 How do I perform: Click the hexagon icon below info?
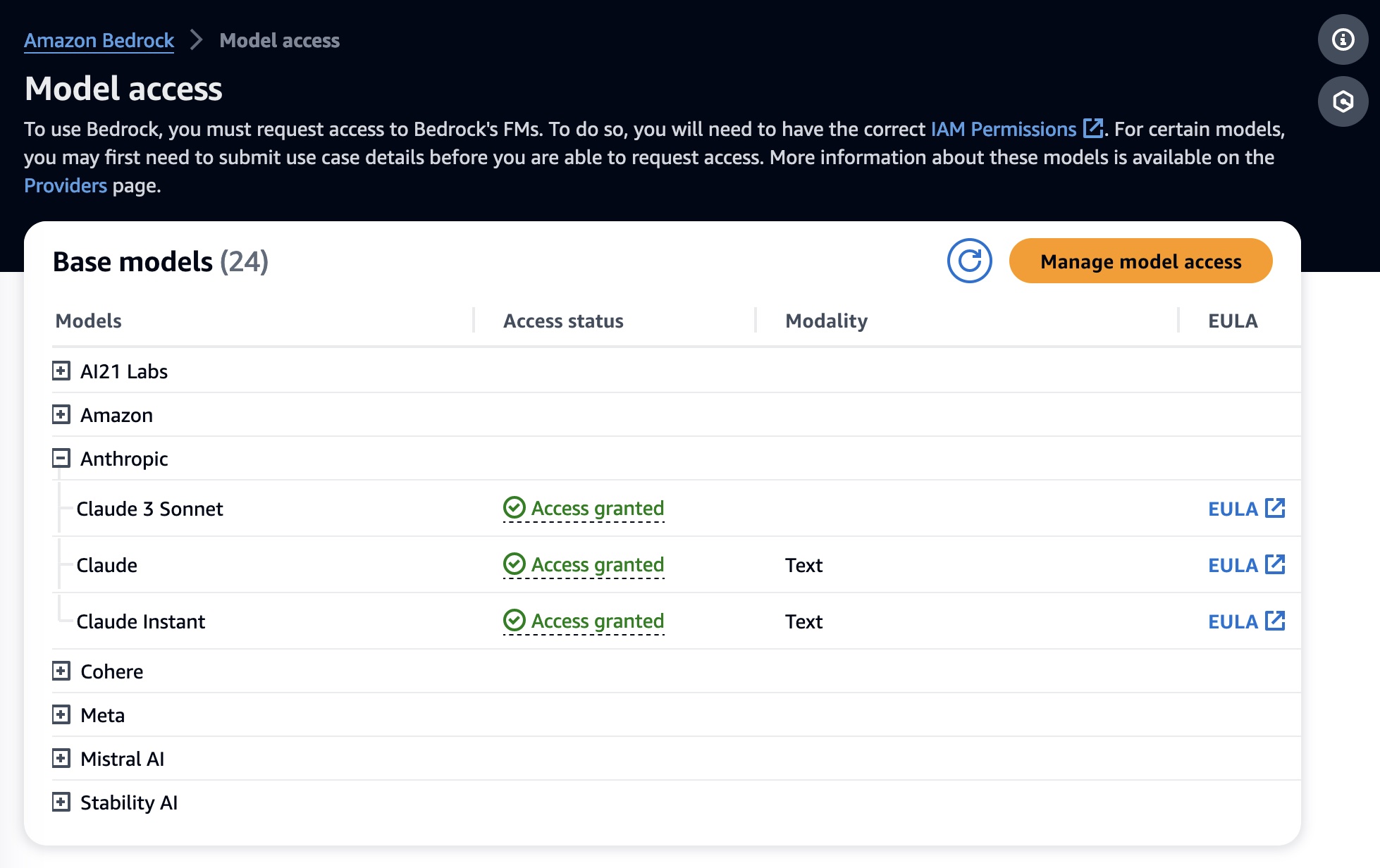point(1343,102)
